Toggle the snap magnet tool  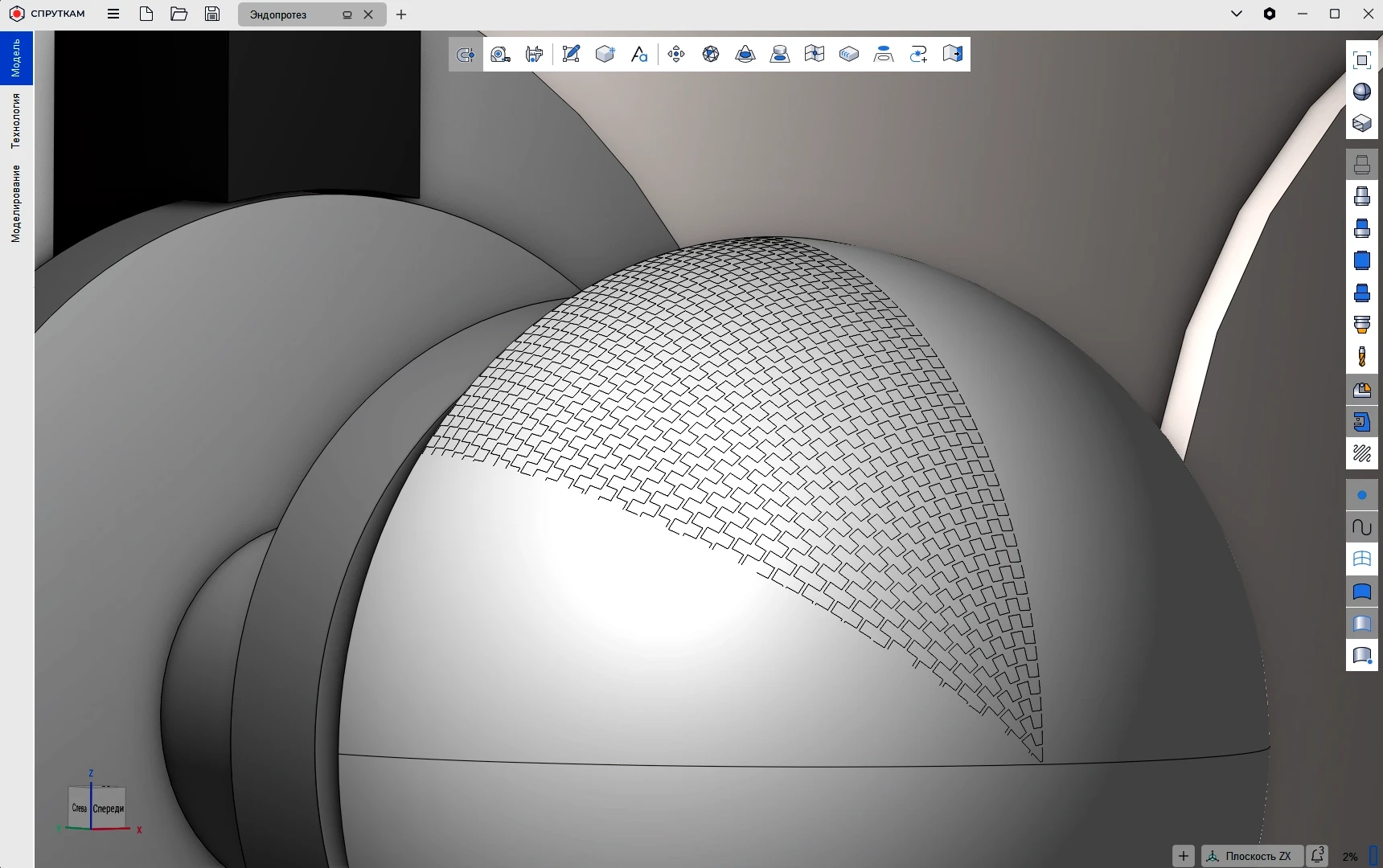click(x=466, y=54)
